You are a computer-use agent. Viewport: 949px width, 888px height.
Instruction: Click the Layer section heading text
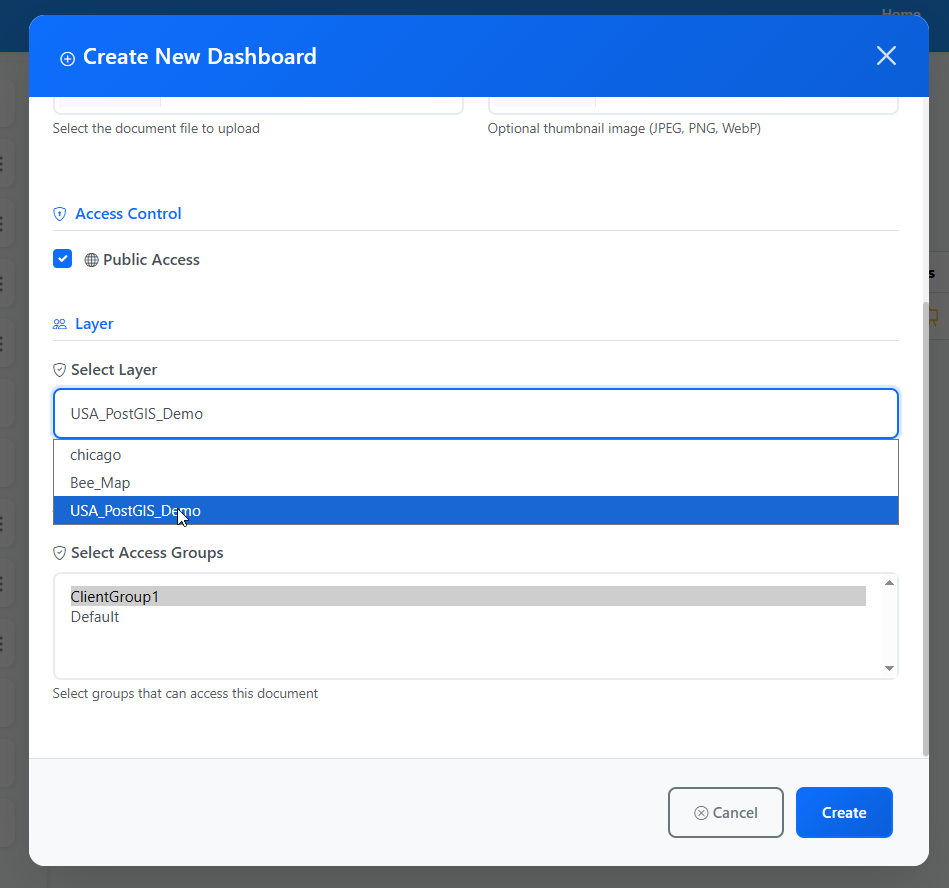[94, 324]
